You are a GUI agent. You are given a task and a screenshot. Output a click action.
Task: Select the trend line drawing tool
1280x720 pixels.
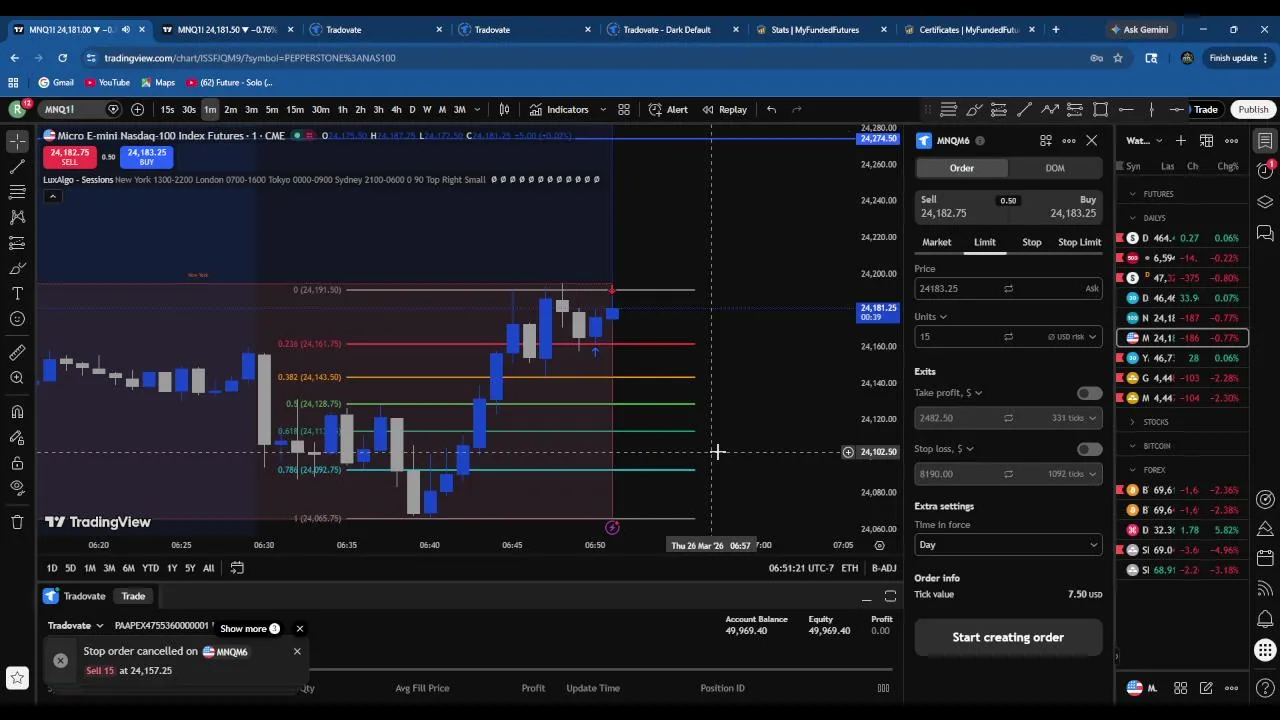(x=17, y=166)
